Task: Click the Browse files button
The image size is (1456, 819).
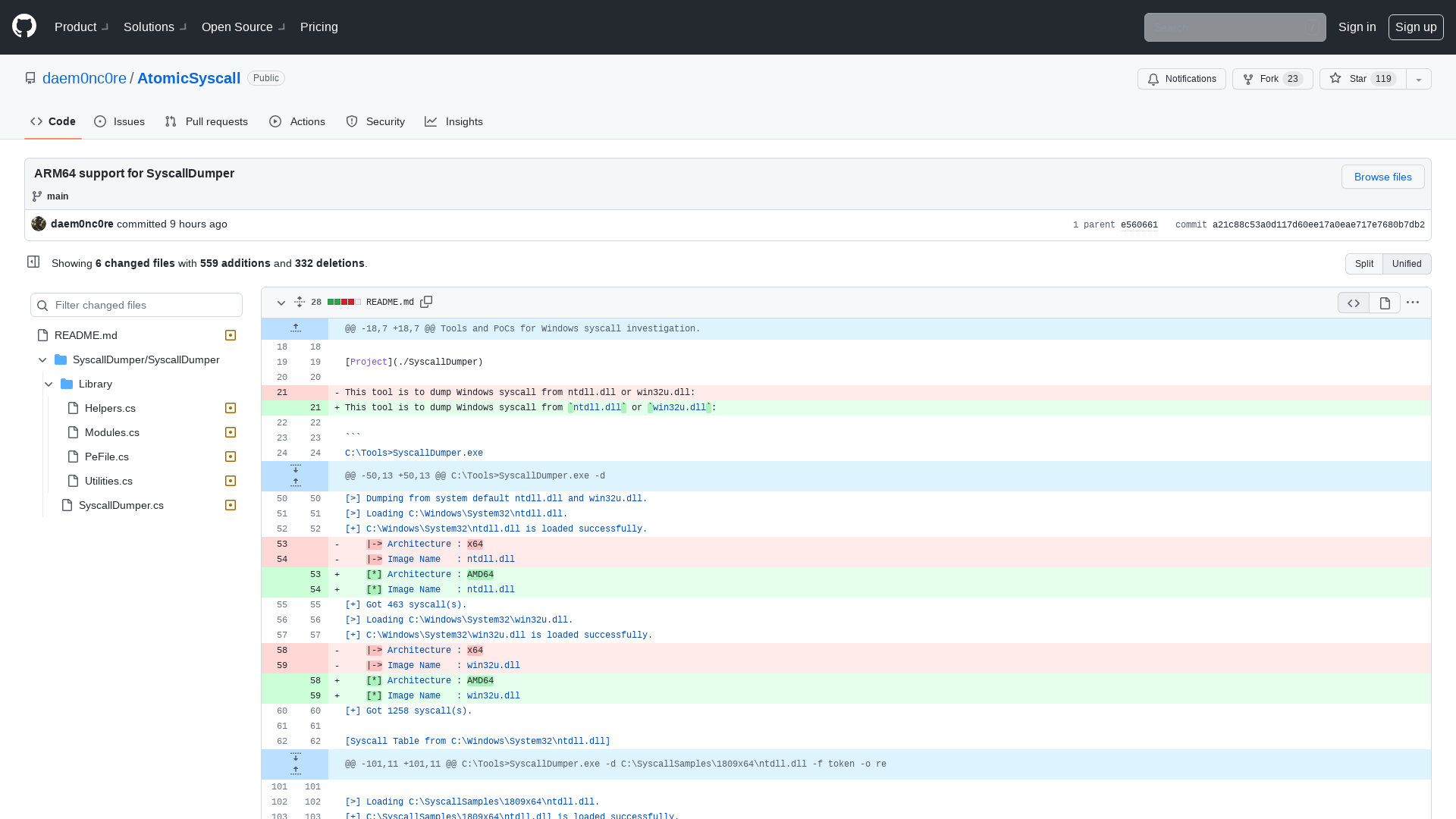Action: click(1382, 177)
